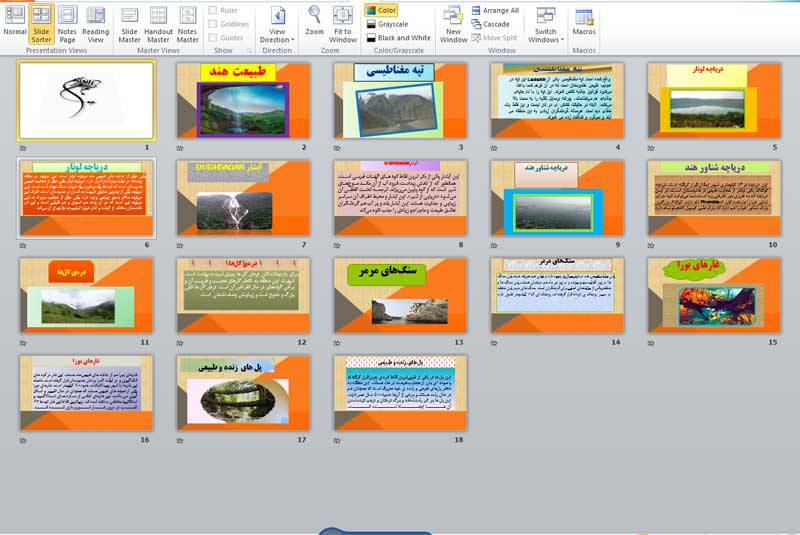Click the star icon under slide 1
Viewport: 800px width, 535px height.
(23, 148)
